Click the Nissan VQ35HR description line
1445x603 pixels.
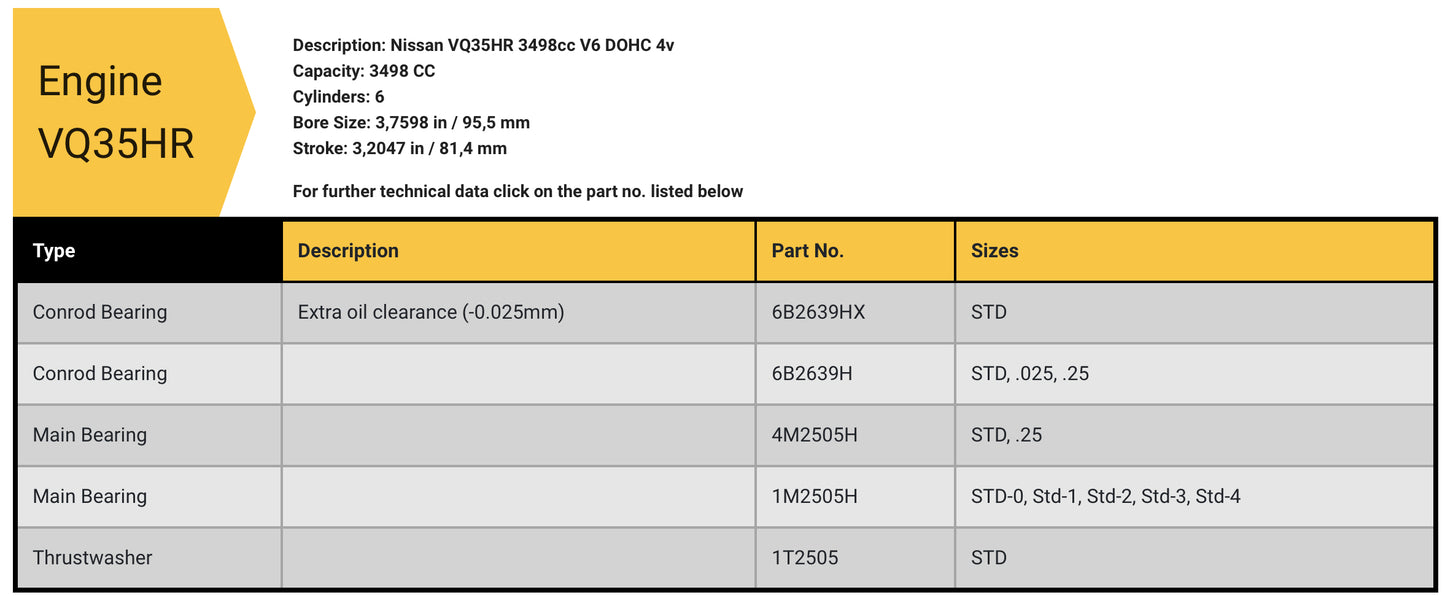[x=483, y=45]
